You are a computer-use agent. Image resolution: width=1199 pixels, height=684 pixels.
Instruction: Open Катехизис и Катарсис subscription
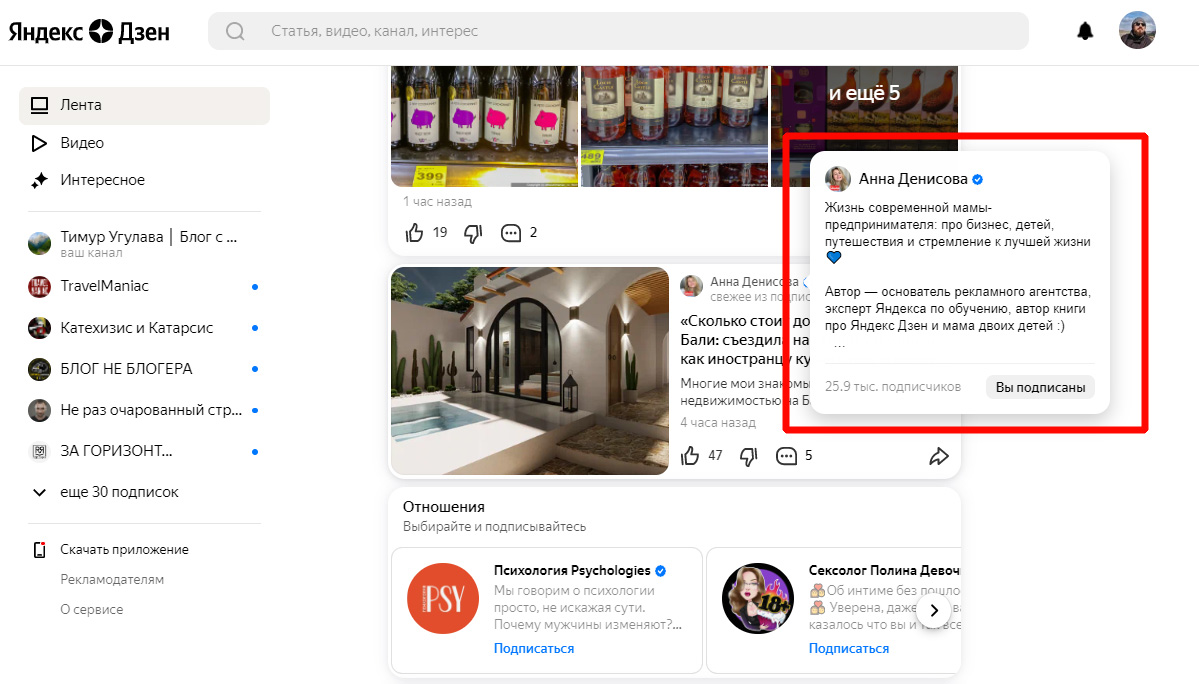(x=145, y=328)
